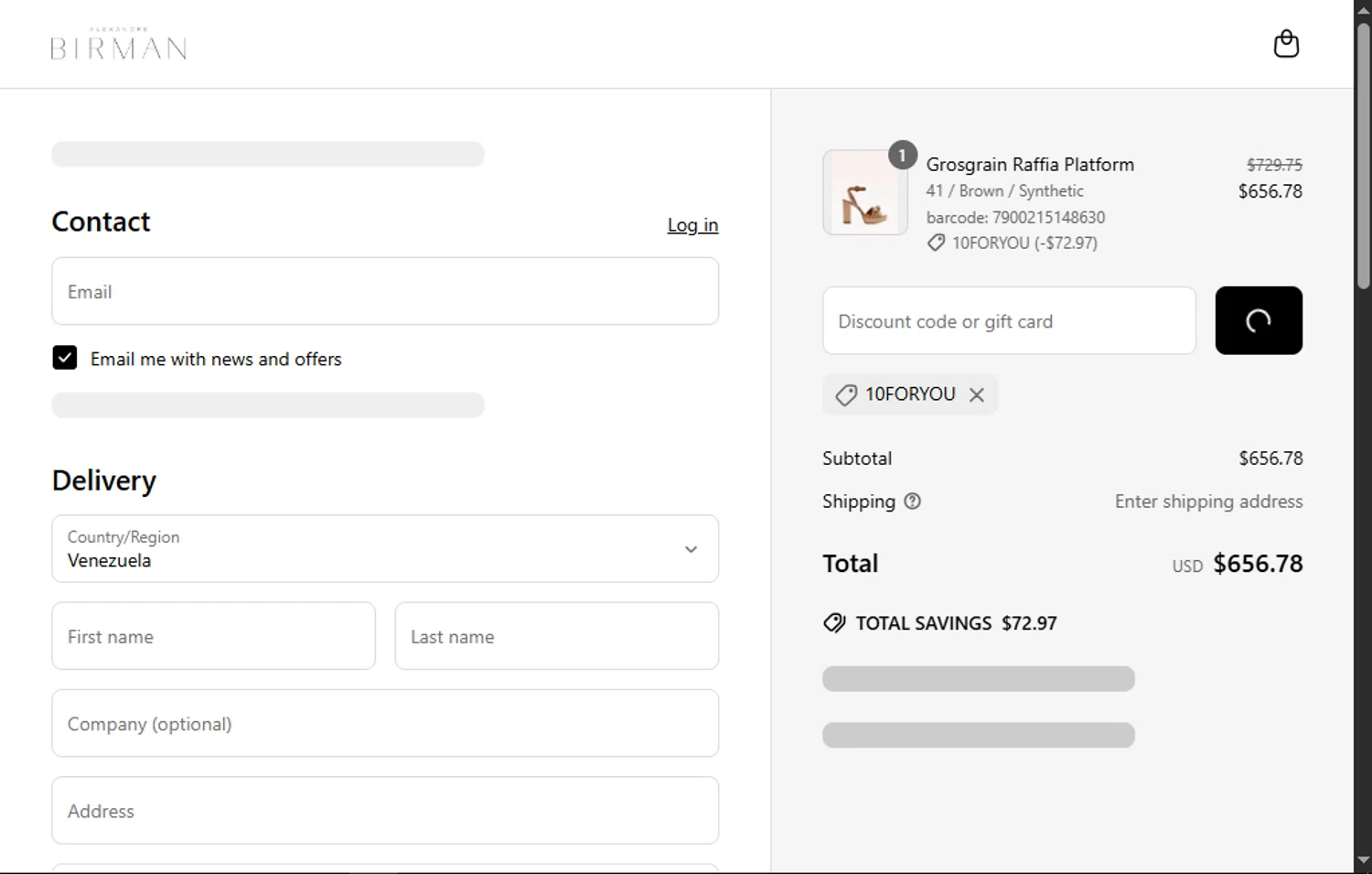Remove the 10FORYOU discount code
1372x874 pixels.
coord(977,394)
